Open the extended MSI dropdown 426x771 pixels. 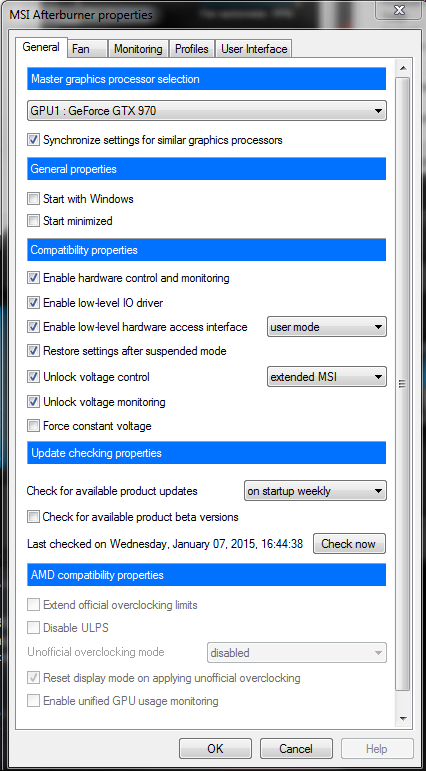(327, 377)
